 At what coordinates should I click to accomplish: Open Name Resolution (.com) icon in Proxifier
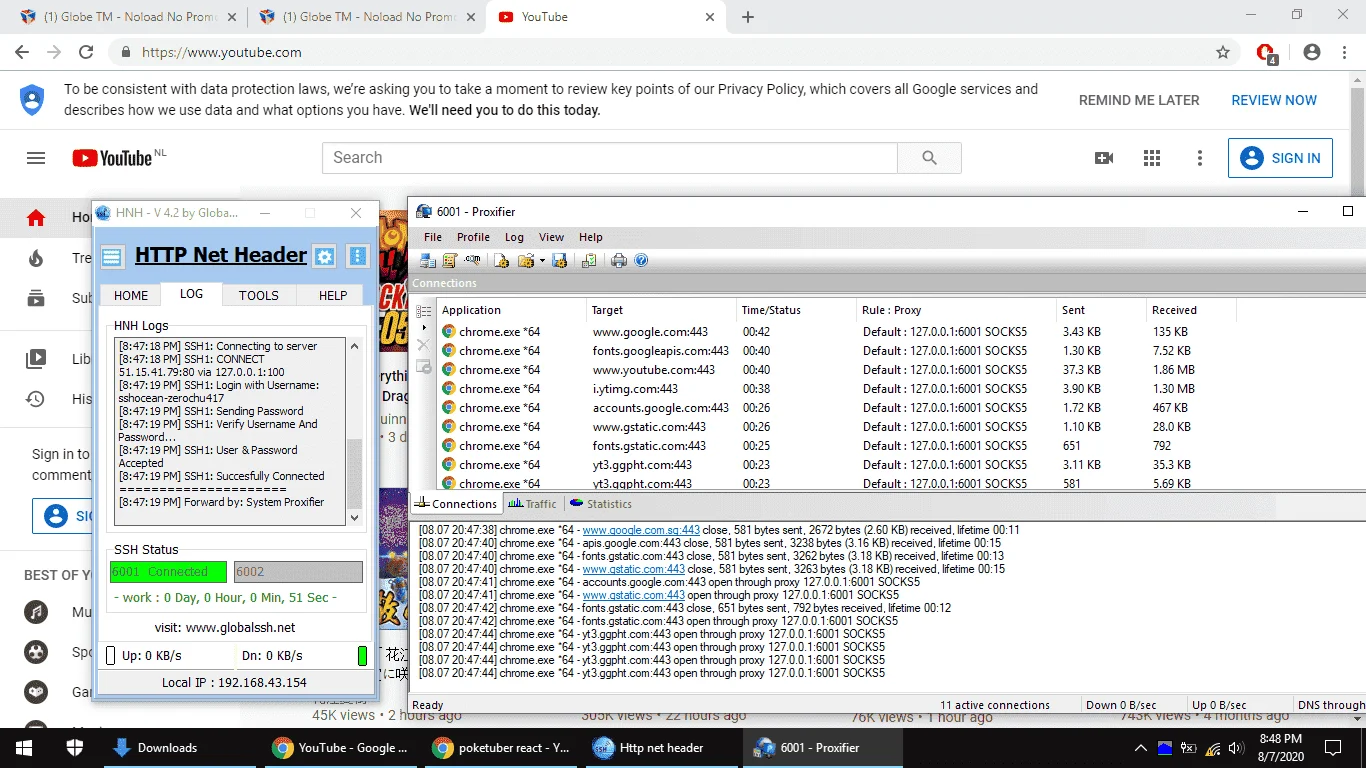[472, 260]
